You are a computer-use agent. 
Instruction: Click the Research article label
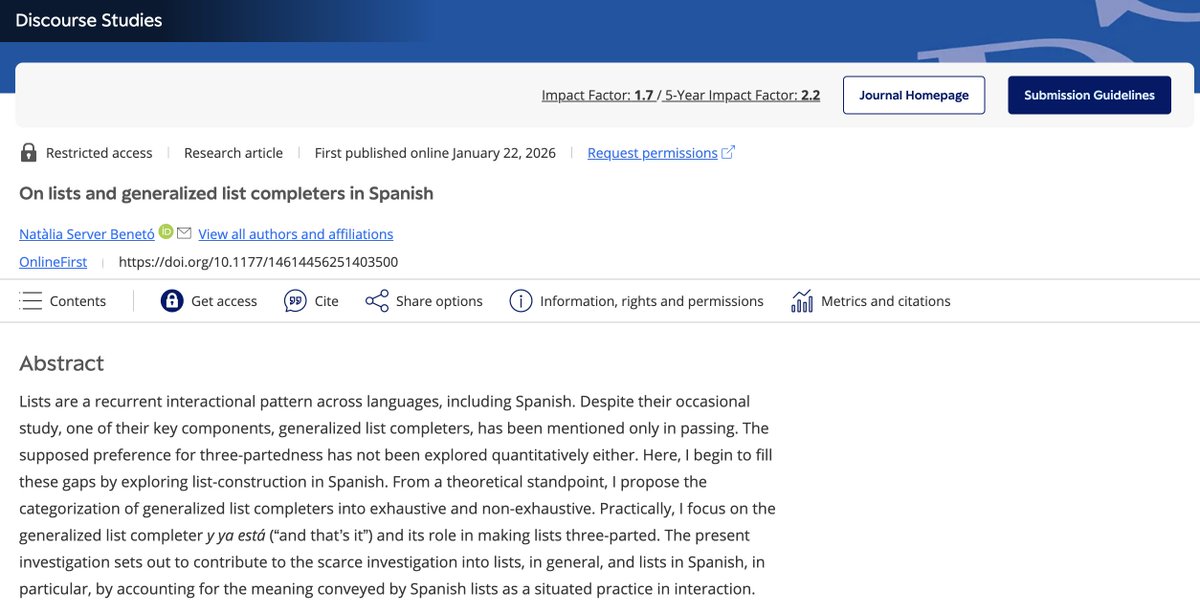tap(234, 153)
